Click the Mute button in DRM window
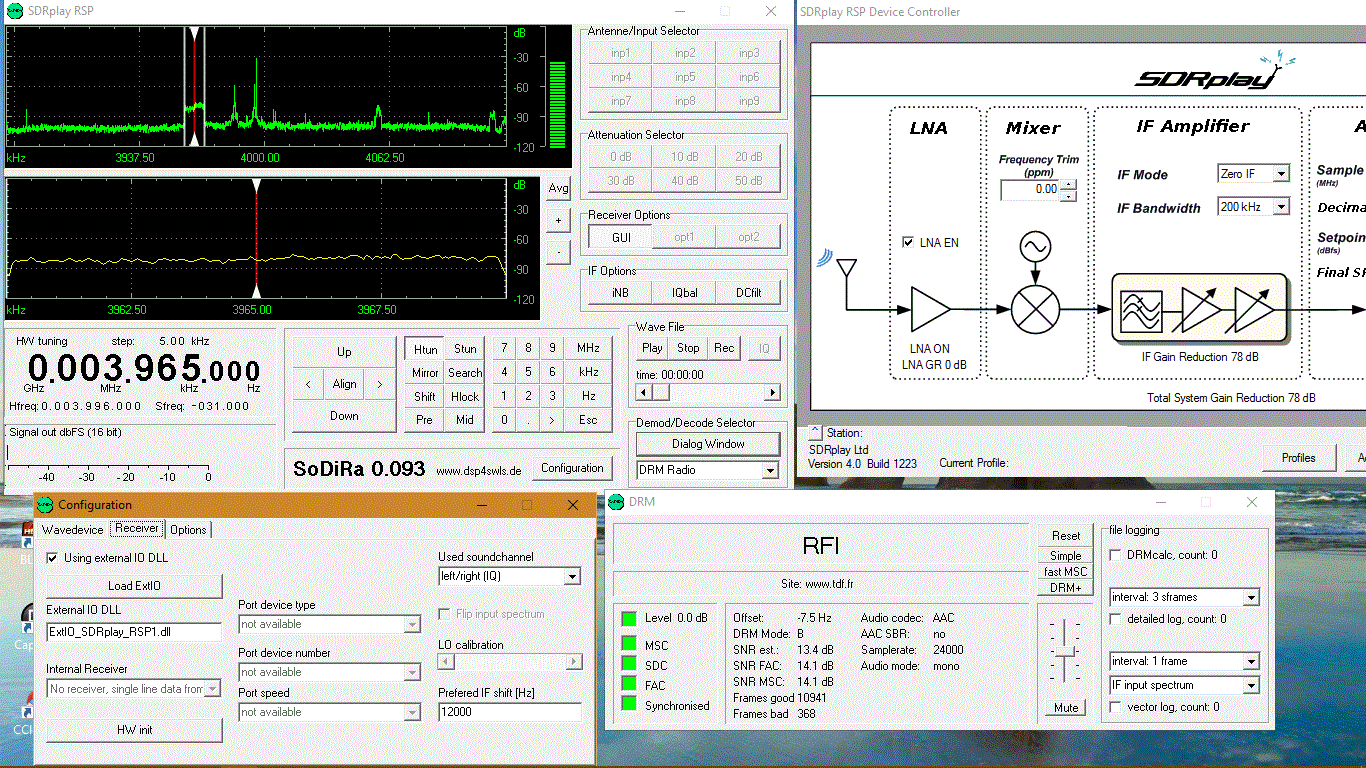Viewport: 1366px width, 768px height. pyautogui.click(x=1066, y=708)
